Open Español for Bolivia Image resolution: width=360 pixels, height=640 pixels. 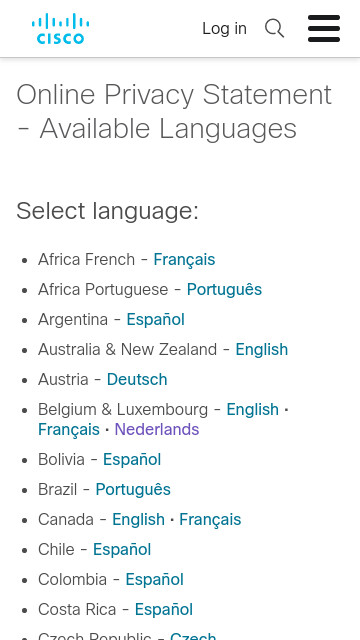[132, 460]
